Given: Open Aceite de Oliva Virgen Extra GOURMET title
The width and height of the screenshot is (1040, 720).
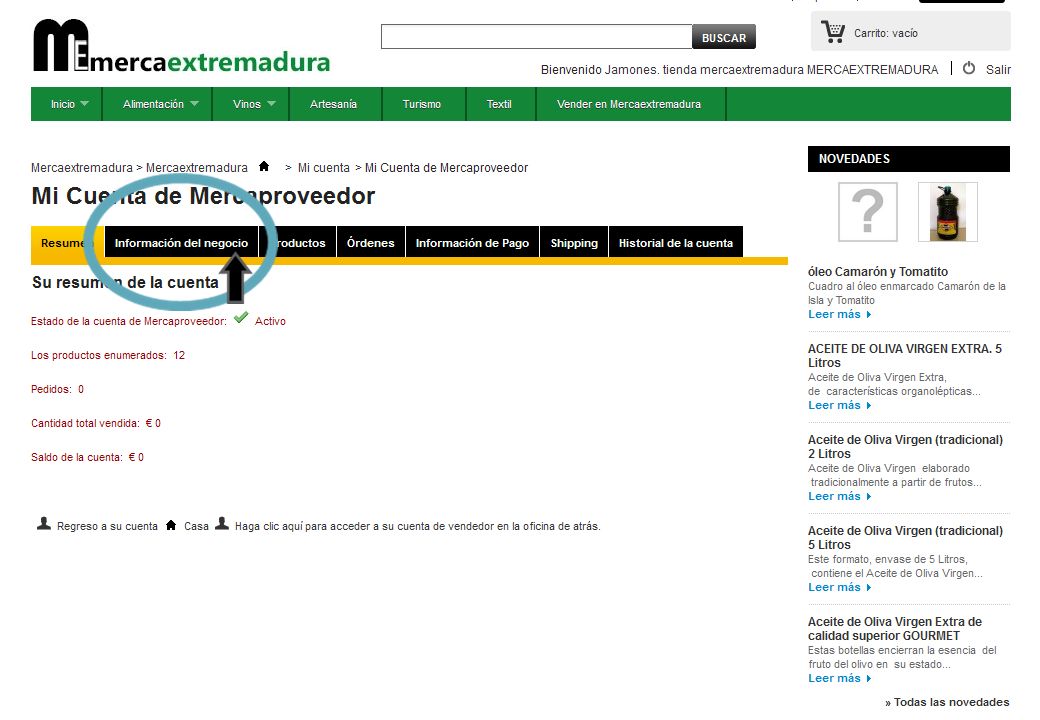Looking at the screenshot, I should click(895, 629).
